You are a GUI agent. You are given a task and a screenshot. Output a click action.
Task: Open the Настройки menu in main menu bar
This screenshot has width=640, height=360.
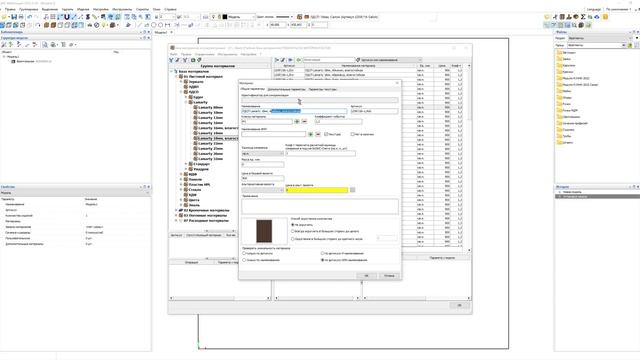pyautogui.click(x=101, y=9)
